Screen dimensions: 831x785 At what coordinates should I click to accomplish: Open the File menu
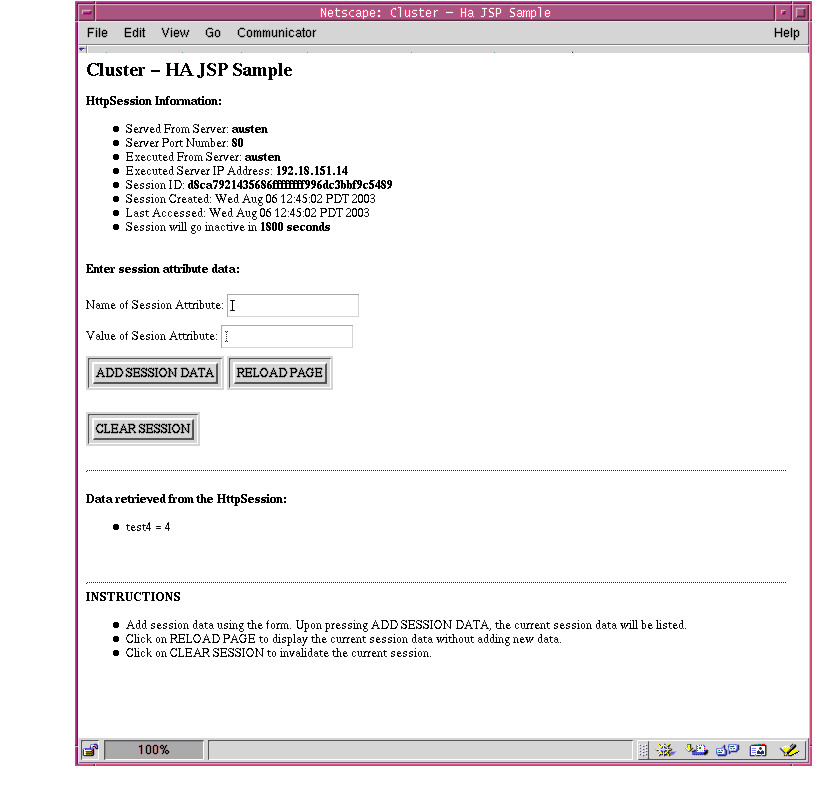[x=96, y=32]
